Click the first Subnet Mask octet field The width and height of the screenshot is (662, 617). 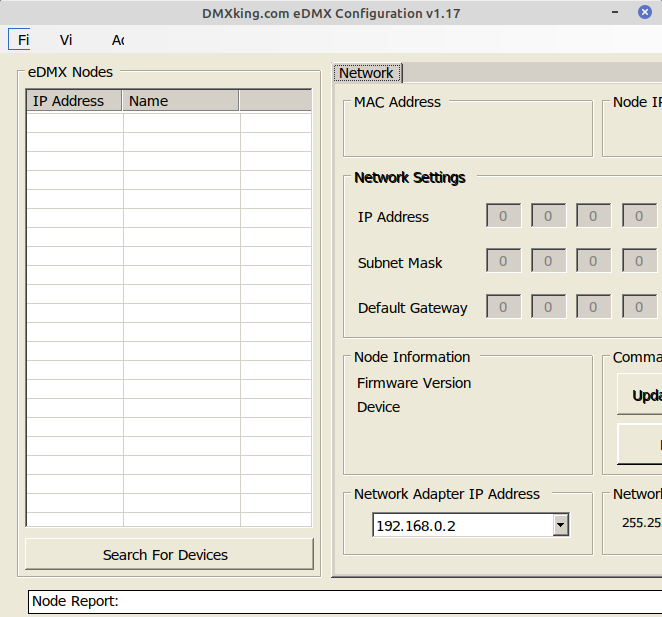[x=503, y=261]
